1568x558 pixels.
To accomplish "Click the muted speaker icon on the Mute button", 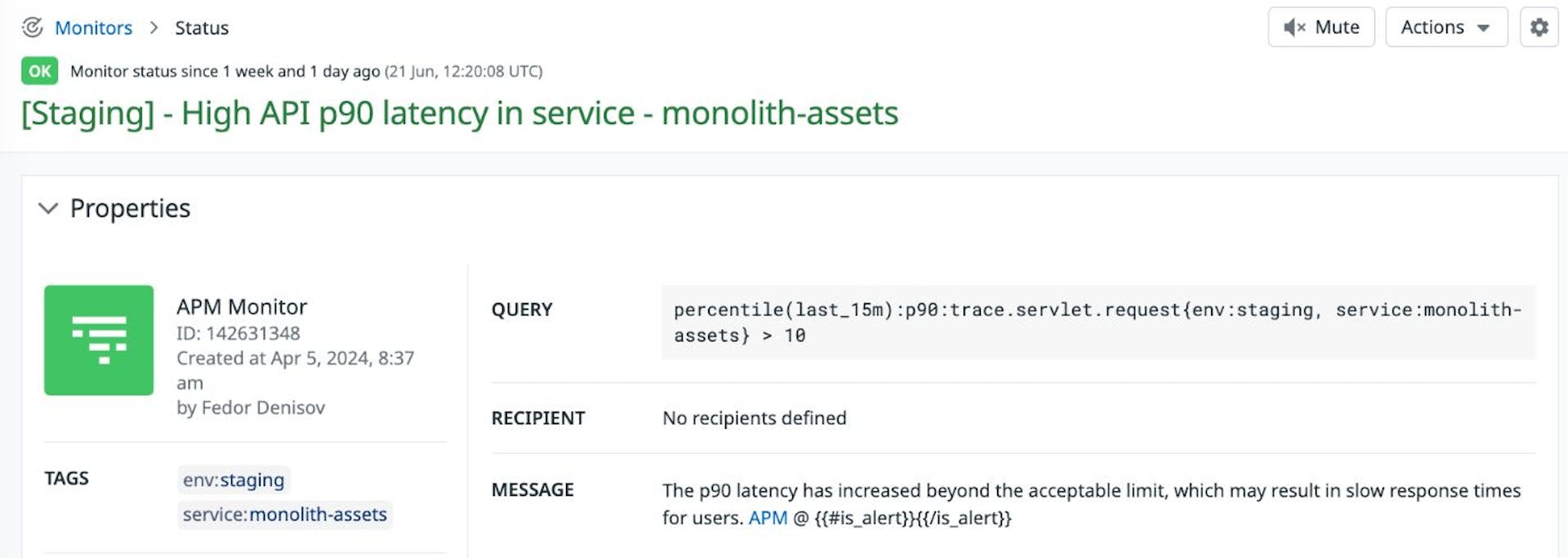I will pyautogui.click(x=1294, y=27).
